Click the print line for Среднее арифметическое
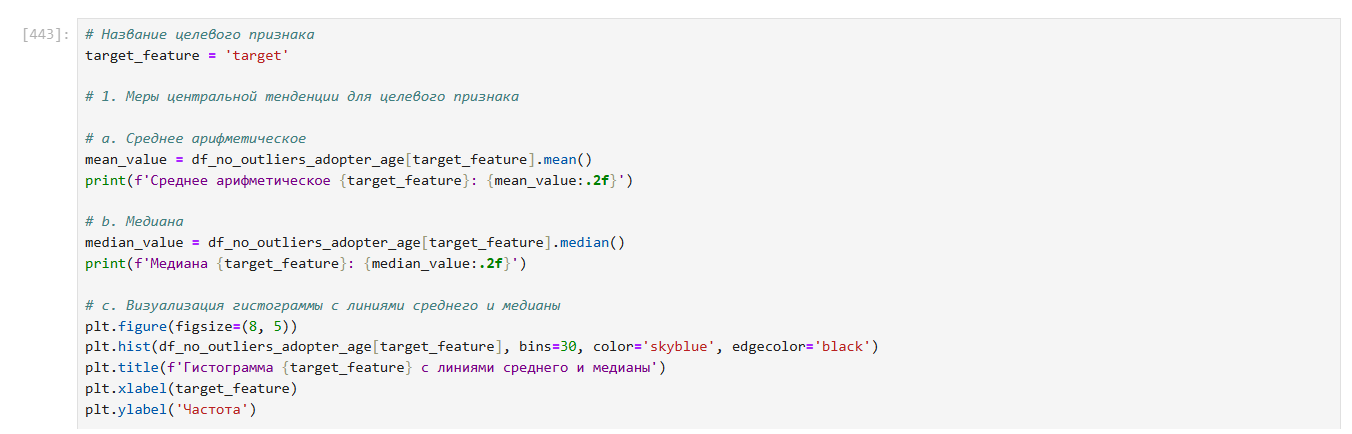Viewport: 1352px width, 434px height. [x=360, y=181]
